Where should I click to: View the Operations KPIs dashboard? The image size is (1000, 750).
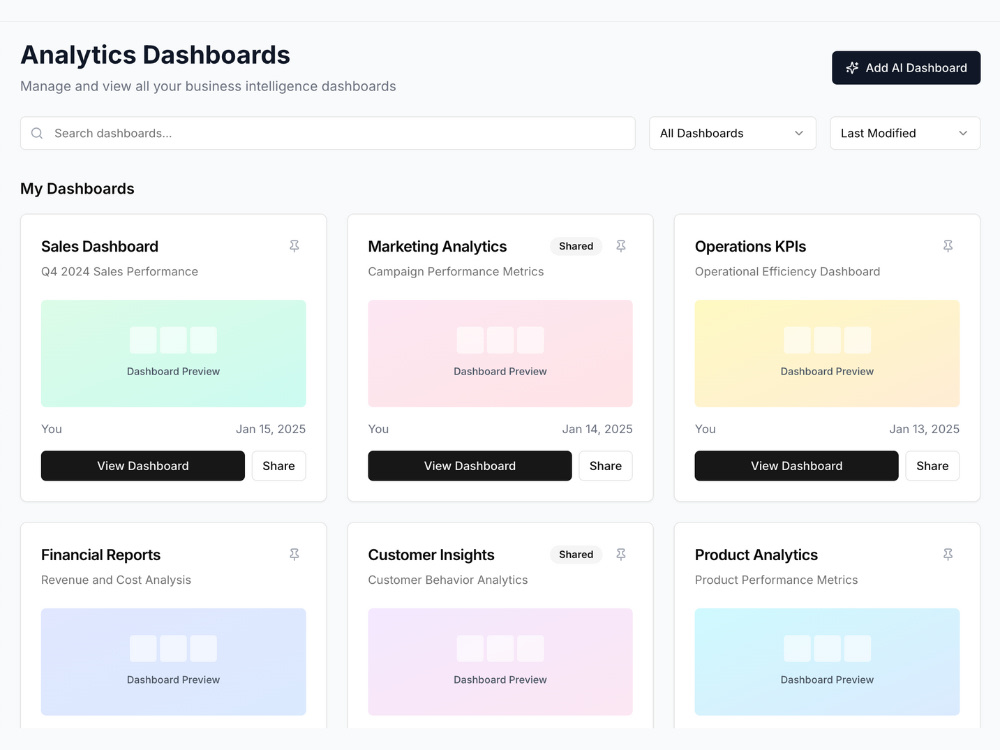(x=797, y=466)
